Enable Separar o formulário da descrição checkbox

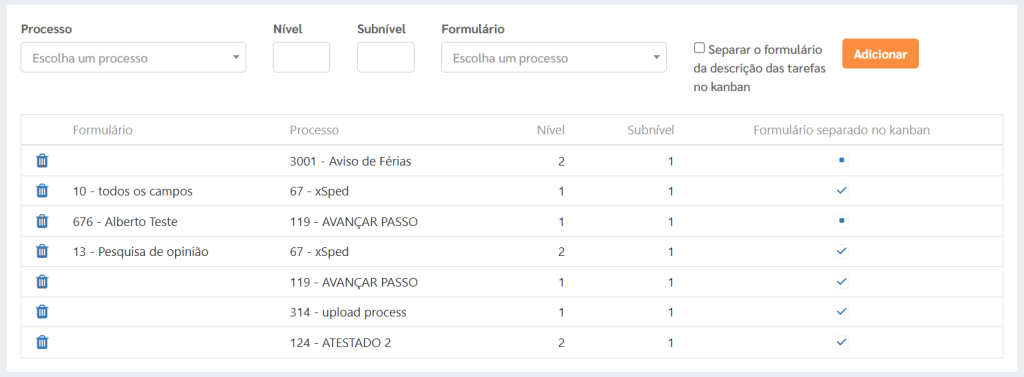[699, 48]
